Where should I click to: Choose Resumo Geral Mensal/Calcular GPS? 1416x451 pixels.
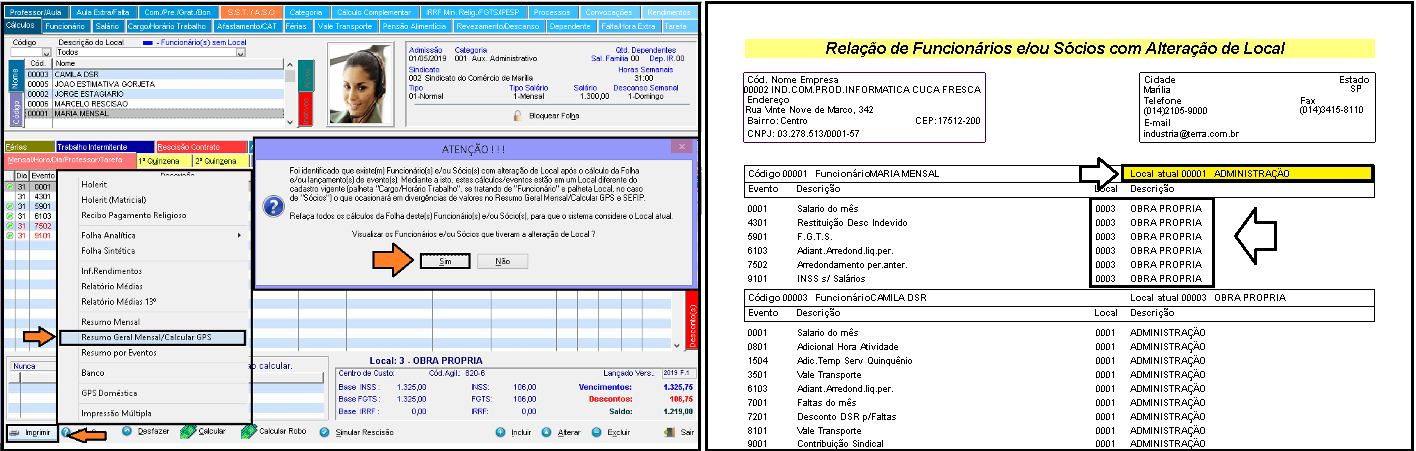pyautogui.click(x=151, y=338)
